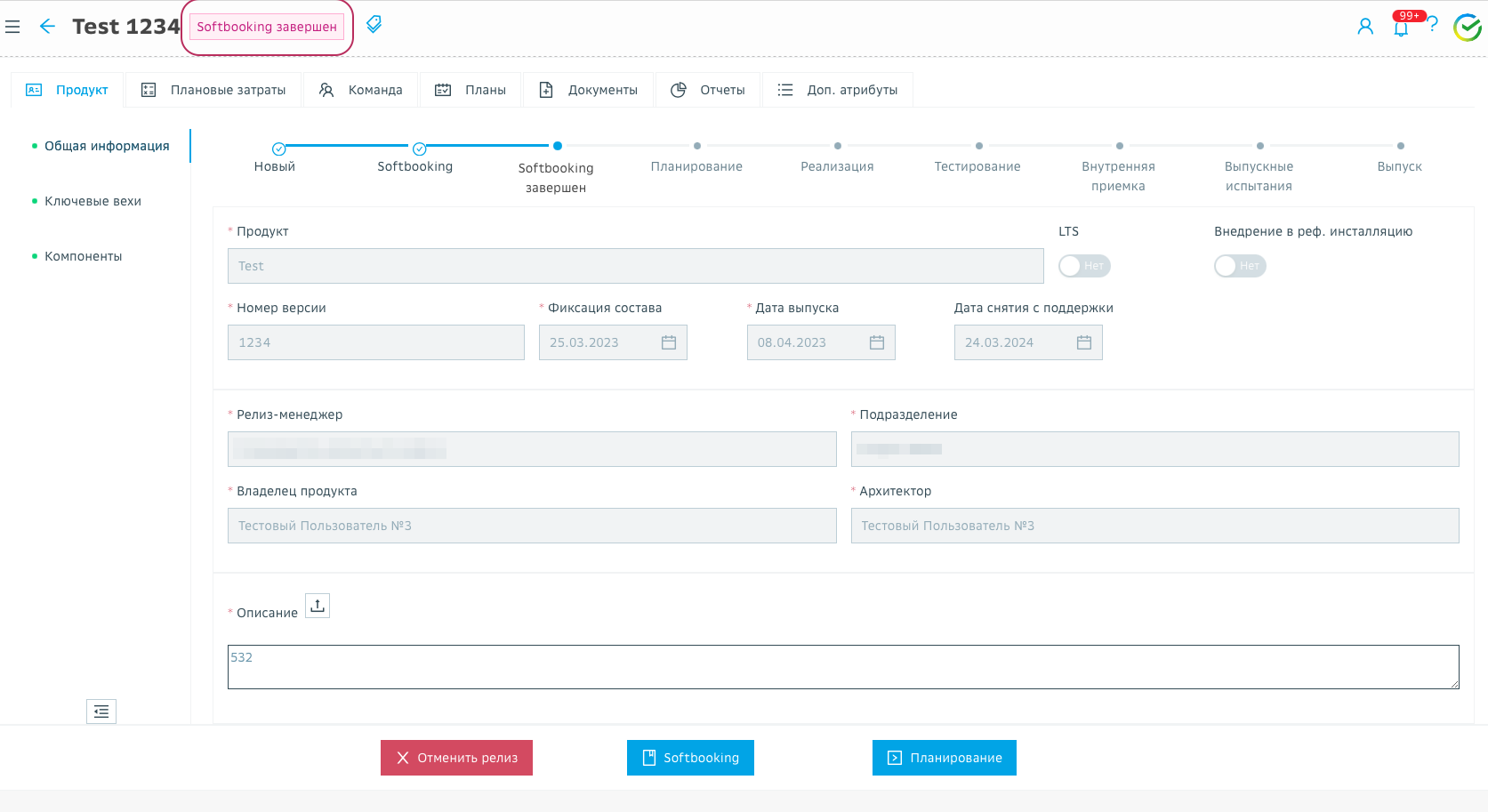Screen dimensions: 1488x812
Task: Click the back arrow icon
Action: tap(47, 27)
